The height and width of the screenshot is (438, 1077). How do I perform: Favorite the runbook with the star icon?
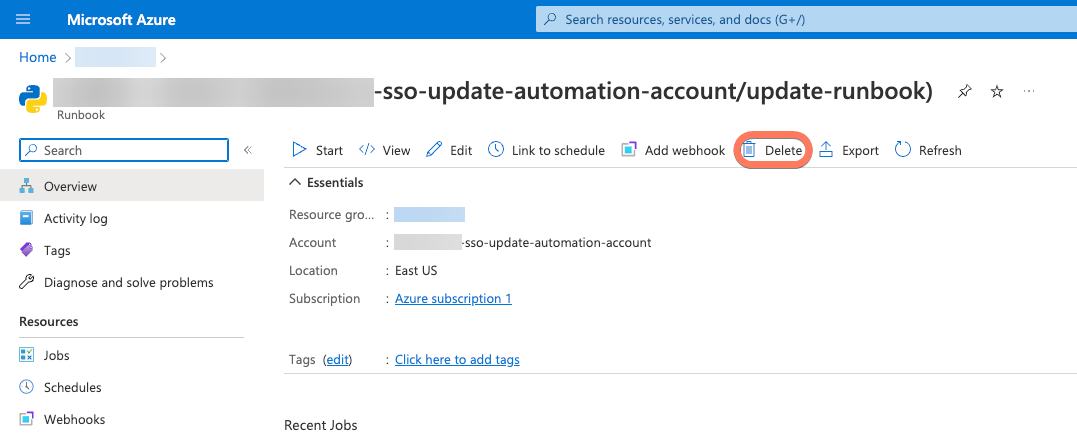point(997,91)
